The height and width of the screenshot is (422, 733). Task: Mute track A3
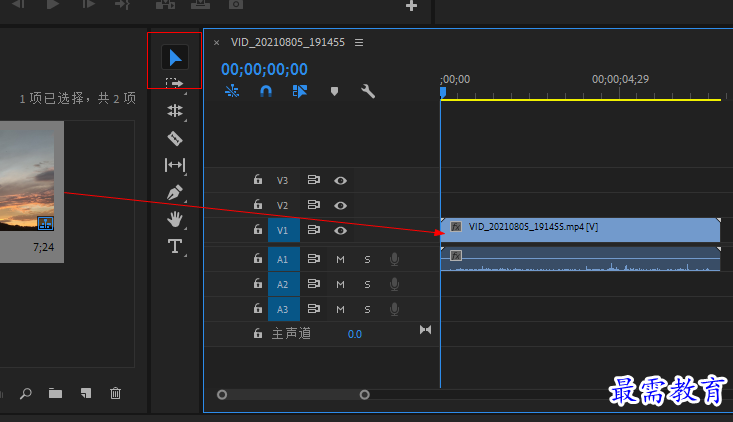click(x=340, y=309)
